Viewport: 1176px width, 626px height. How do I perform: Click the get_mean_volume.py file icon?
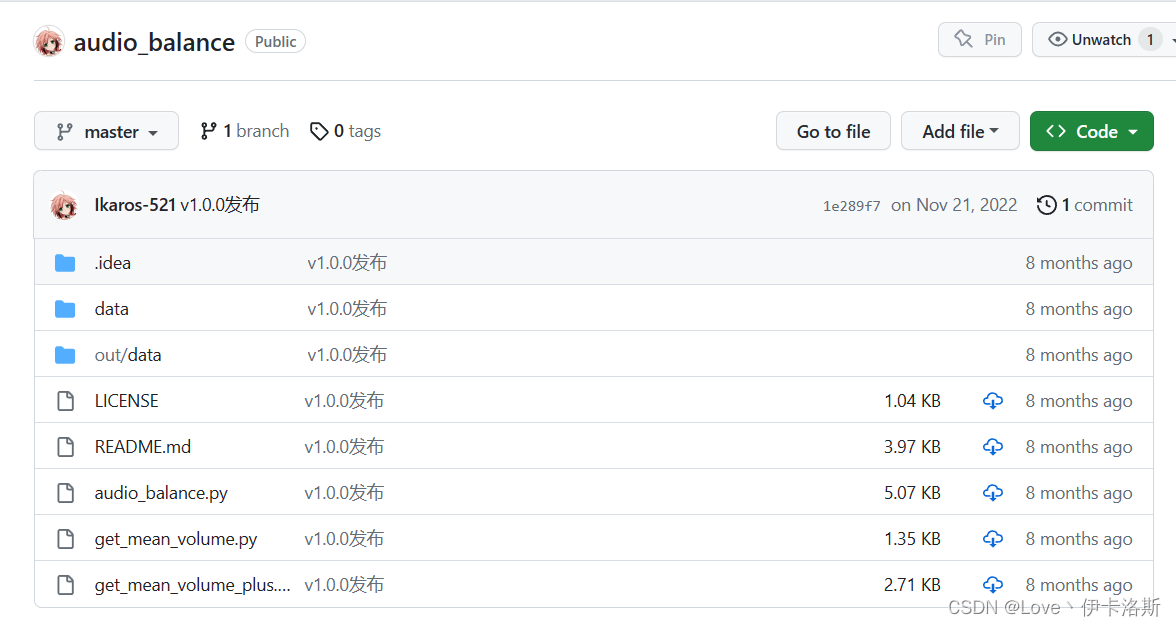(66, 539)
